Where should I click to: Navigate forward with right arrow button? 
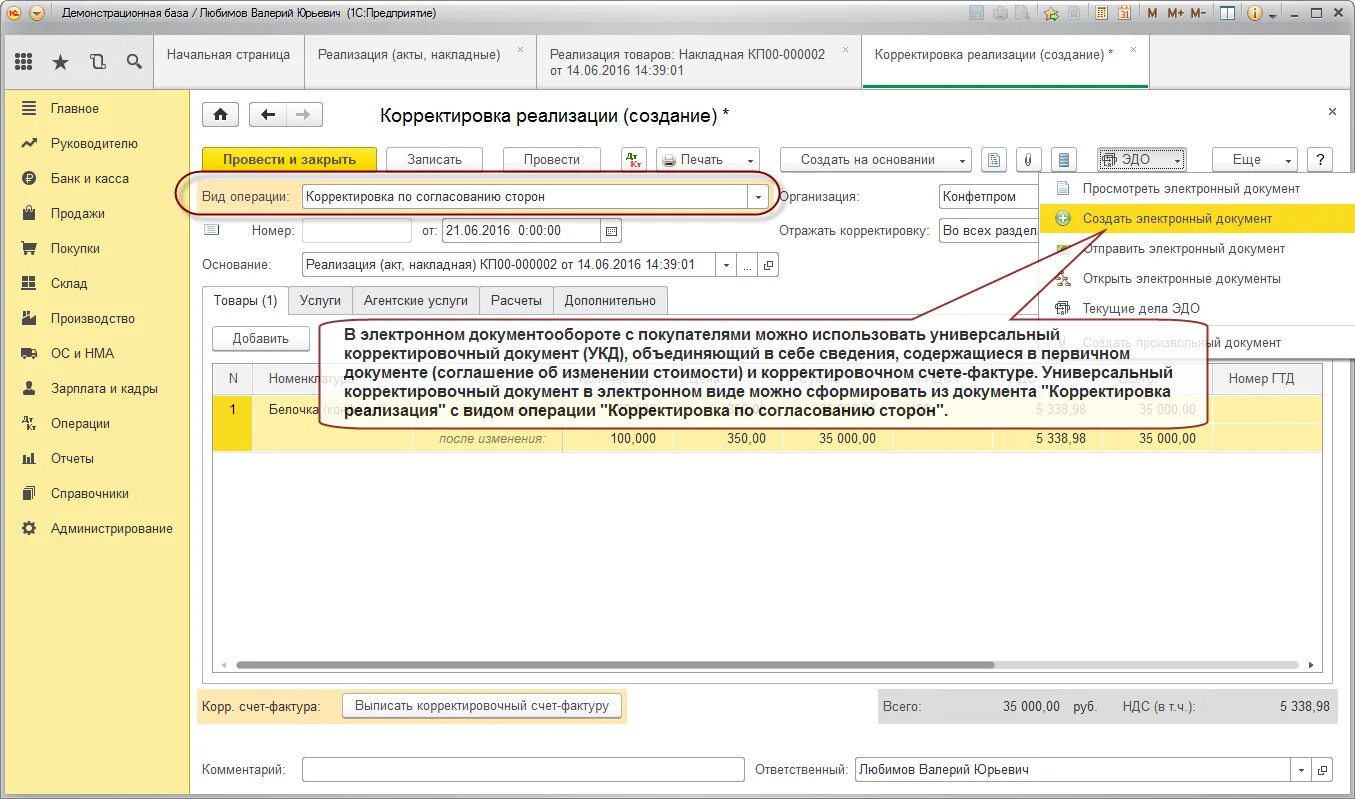[304, 115]
